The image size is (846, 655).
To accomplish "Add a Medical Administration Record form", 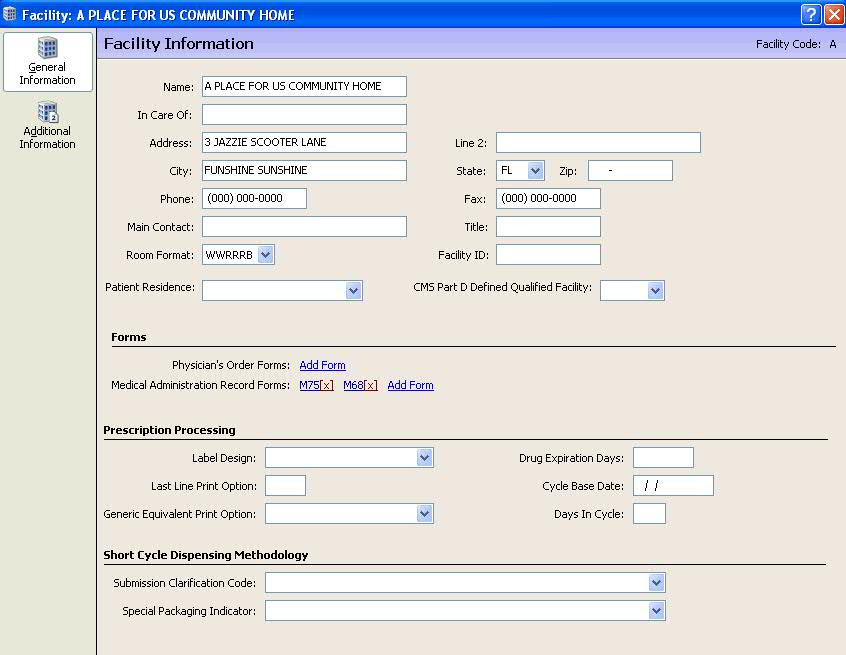I will tap(411, 385).
